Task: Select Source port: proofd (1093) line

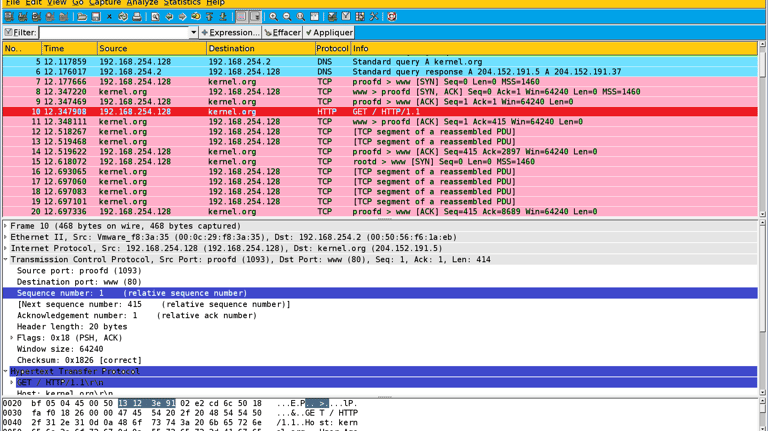Action: pos(79,271)
